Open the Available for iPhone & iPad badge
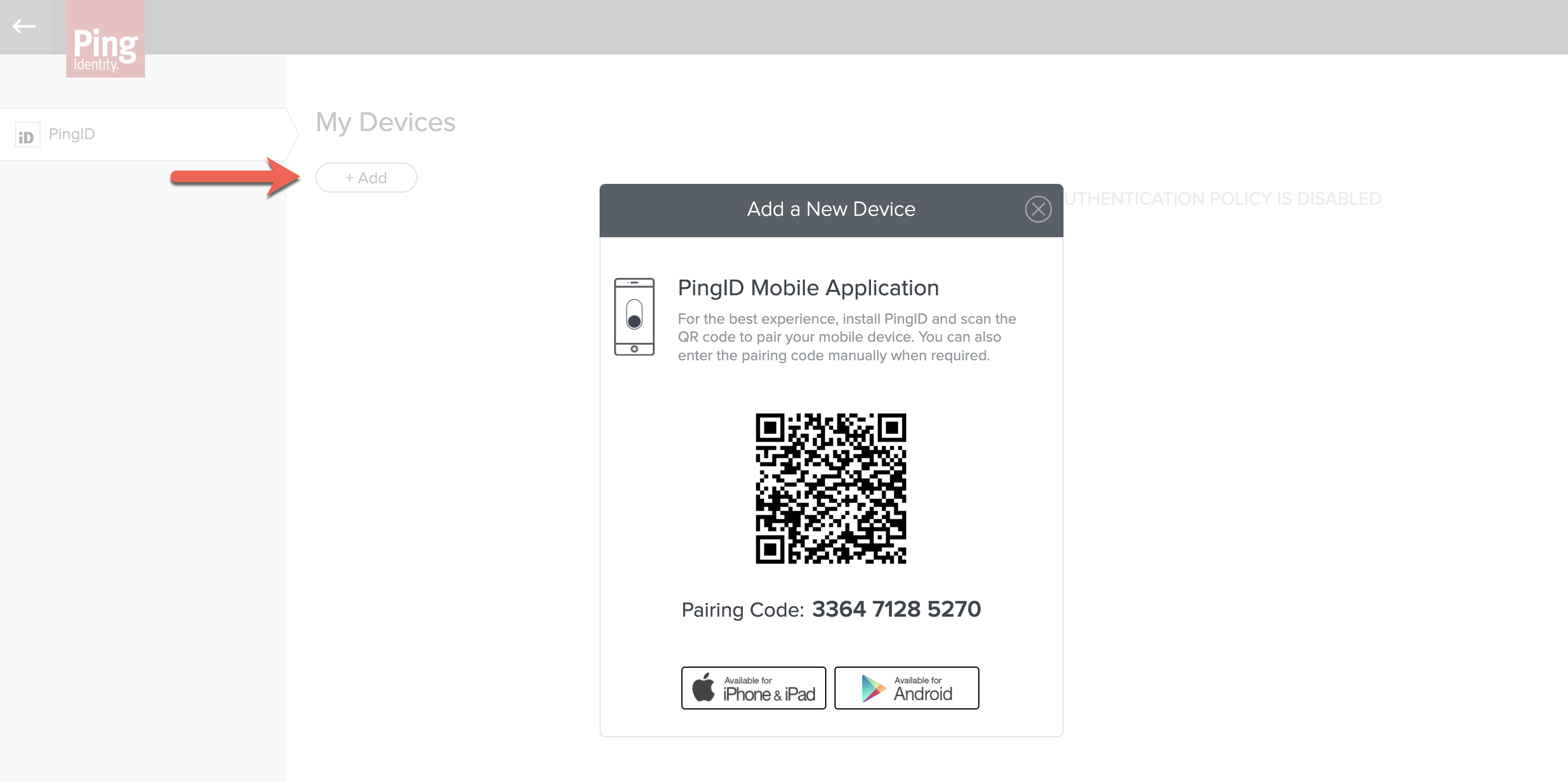Image resolution: width=1568 pixels, height=782 pixels. (x=753, y=687)
